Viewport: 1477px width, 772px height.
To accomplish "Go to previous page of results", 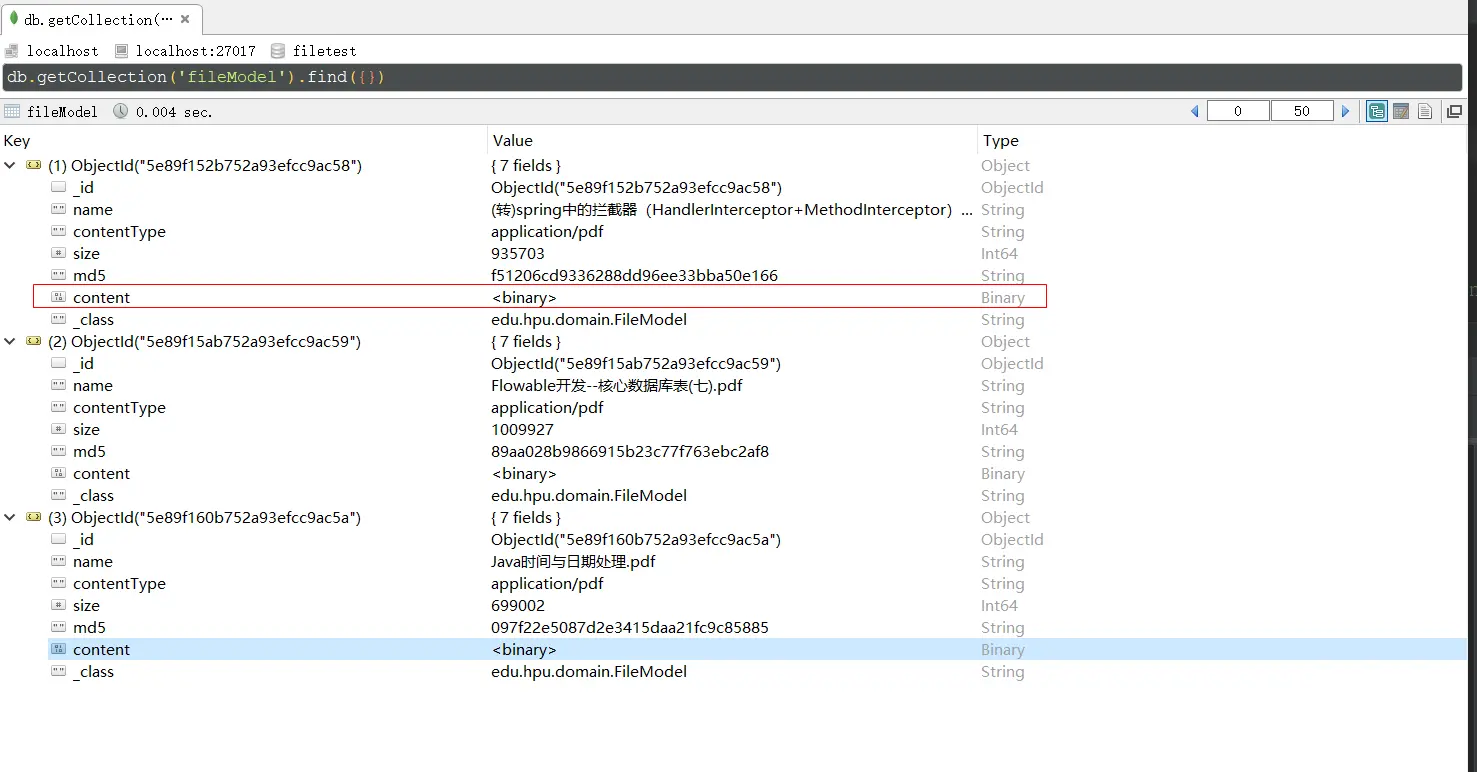I will (x=1194, y=111).
